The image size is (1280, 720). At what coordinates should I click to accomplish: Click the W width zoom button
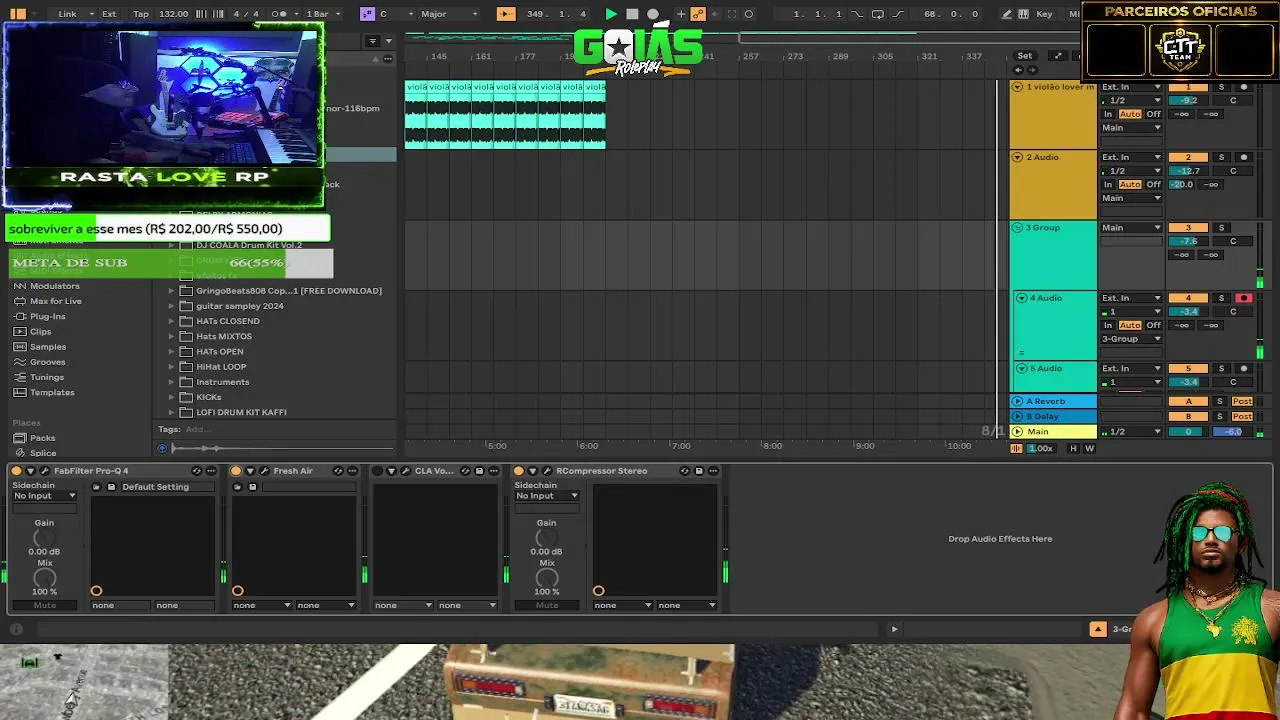click(1089, 448)
